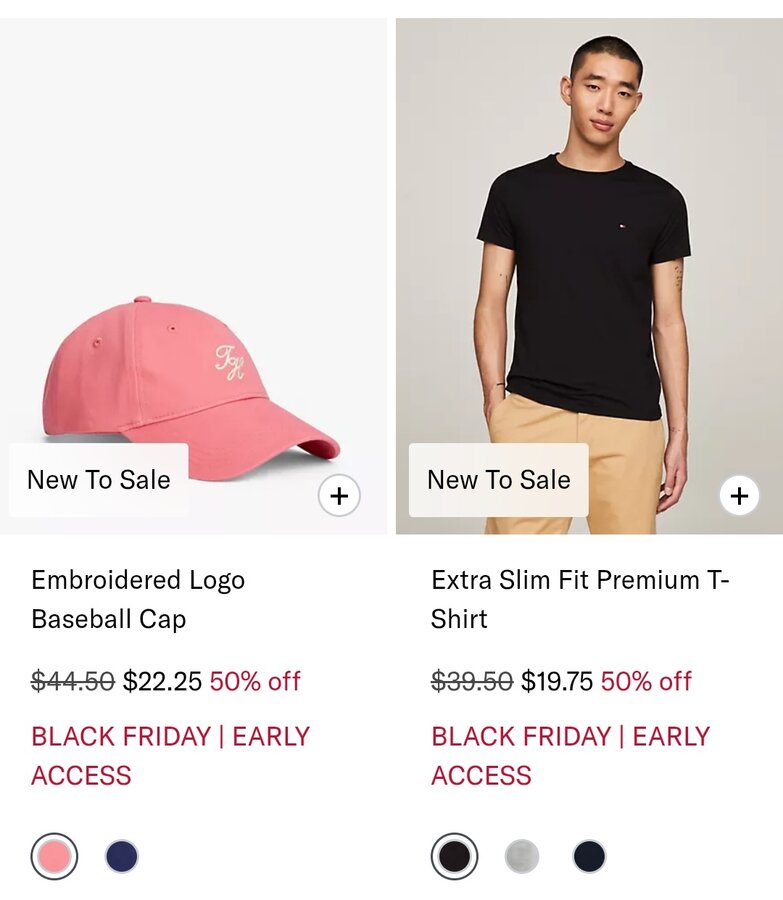
Task: Click the $19.75 sale price
Action: [x=557, y=681]
